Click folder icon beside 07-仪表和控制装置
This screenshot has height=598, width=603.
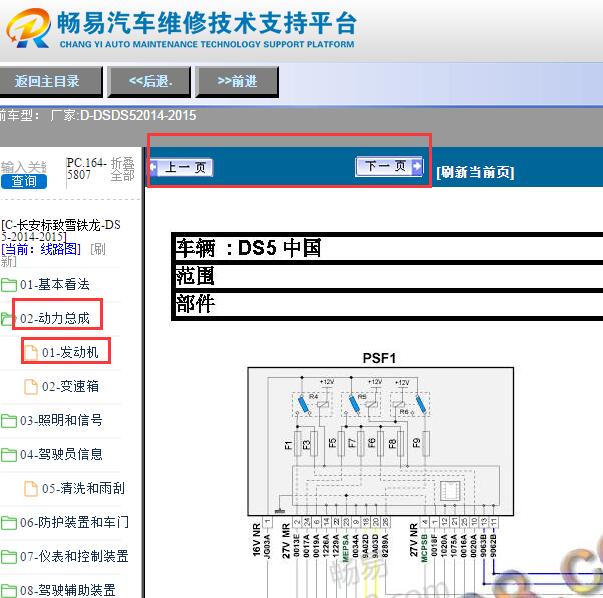pos(8,556)
